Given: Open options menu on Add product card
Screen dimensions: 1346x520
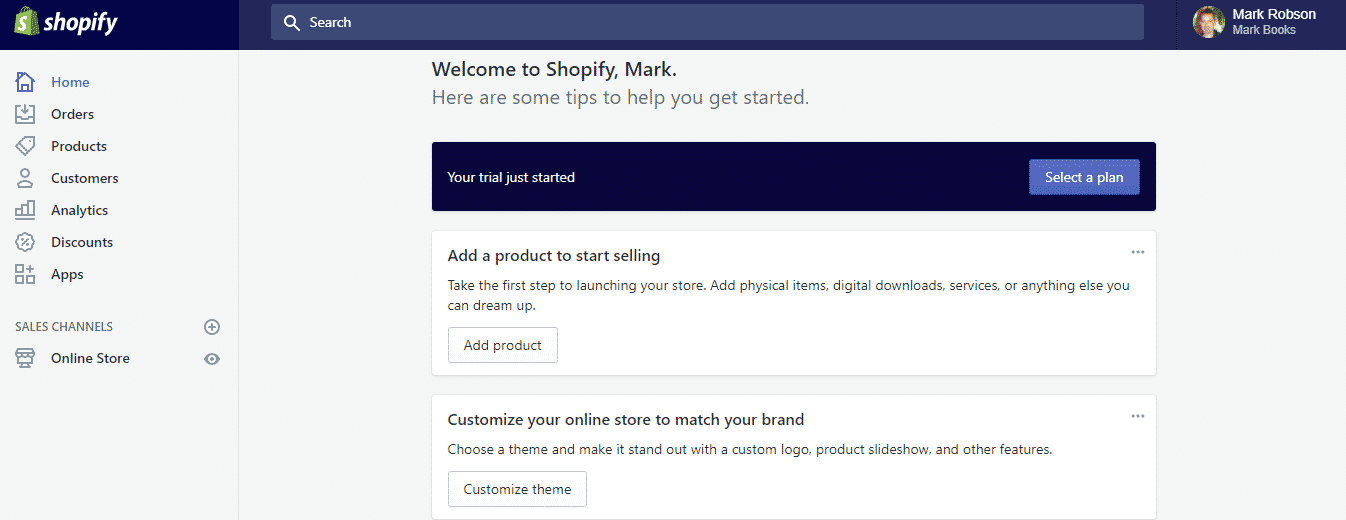Looking at the screenshot, I should point(1138,252).
